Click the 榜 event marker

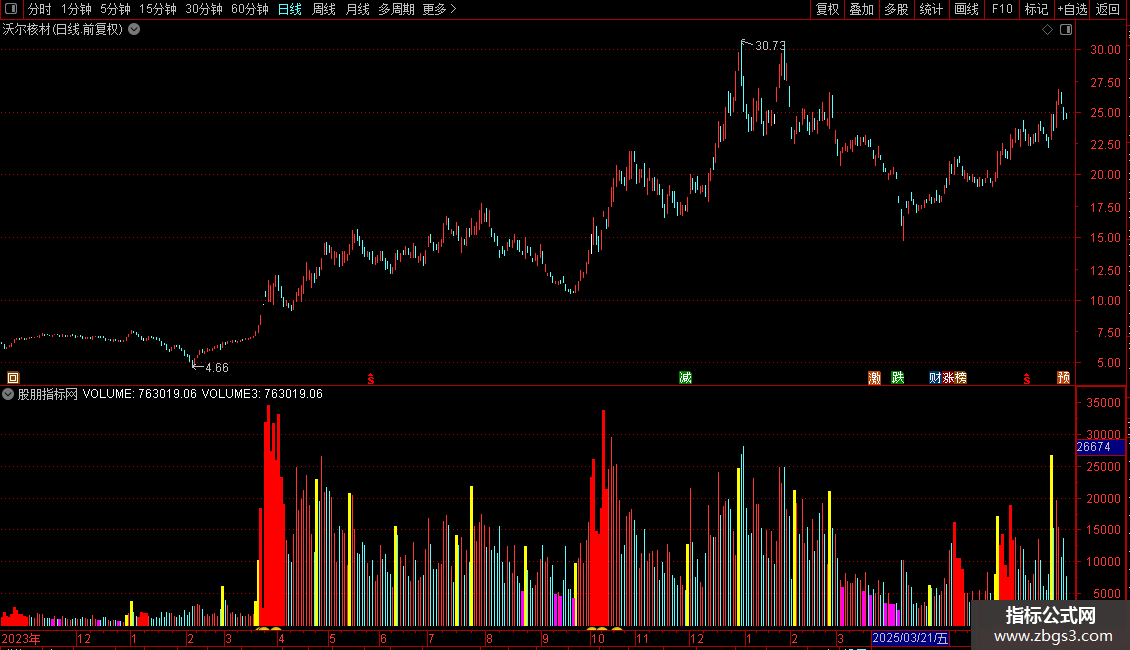point(961,378)
